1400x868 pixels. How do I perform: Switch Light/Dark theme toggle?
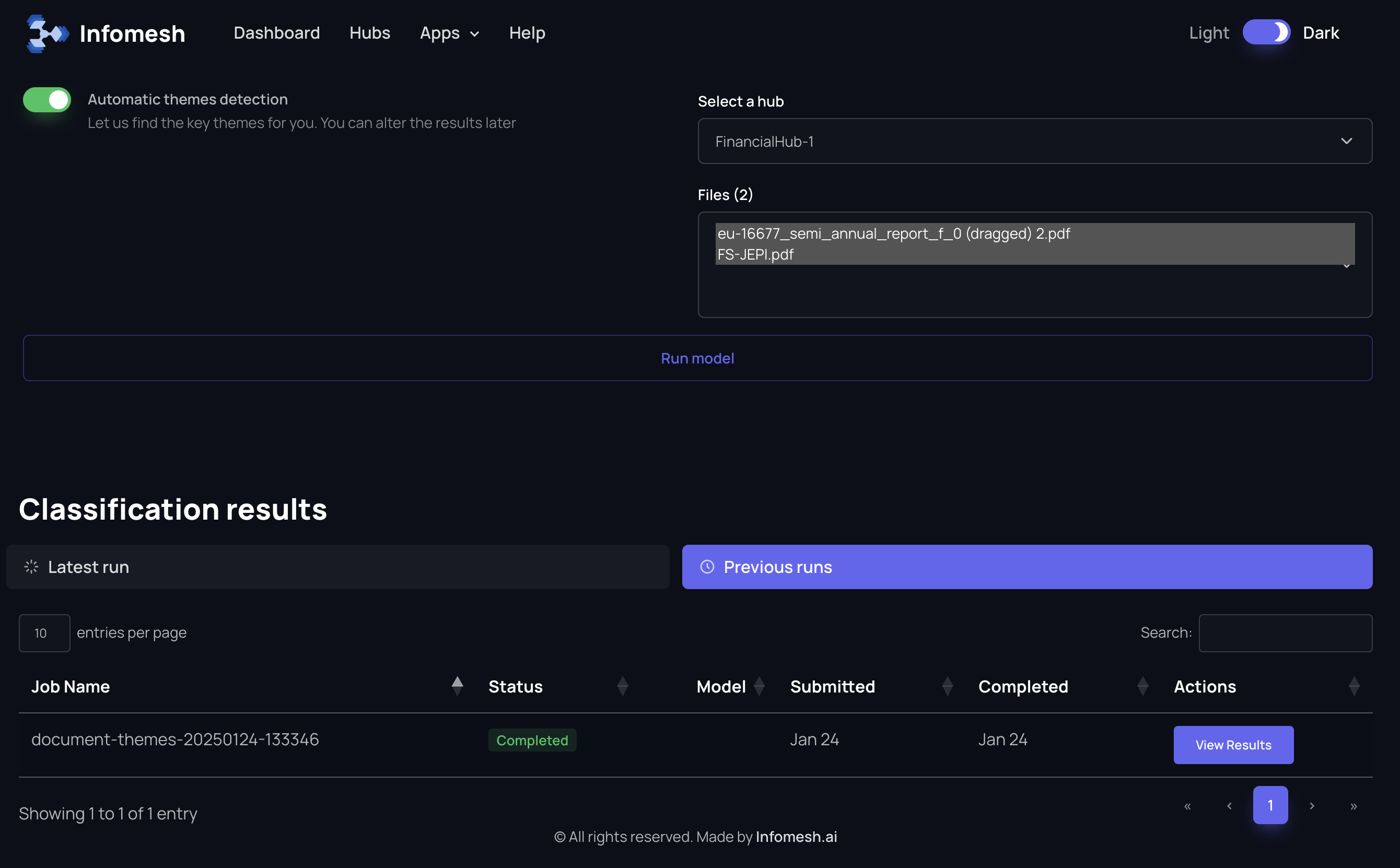click(x=1266, y=33)
